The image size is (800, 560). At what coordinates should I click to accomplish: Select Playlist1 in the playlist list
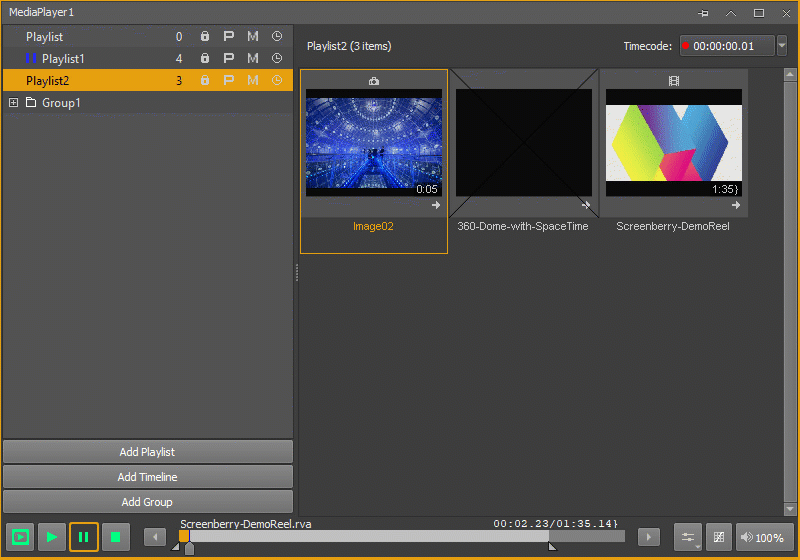63,59
